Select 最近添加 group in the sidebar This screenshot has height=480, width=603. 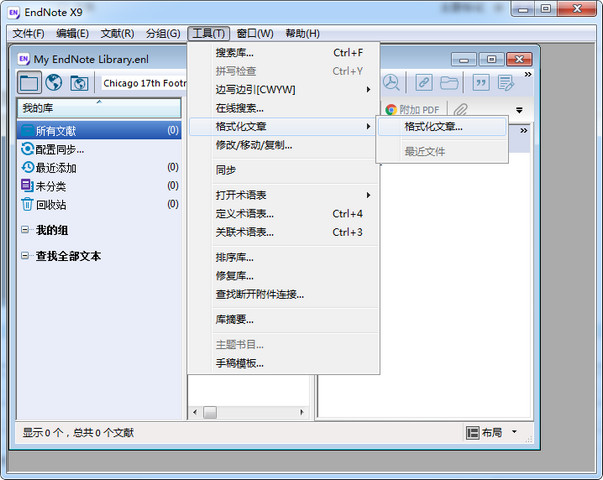click(99, 167)
